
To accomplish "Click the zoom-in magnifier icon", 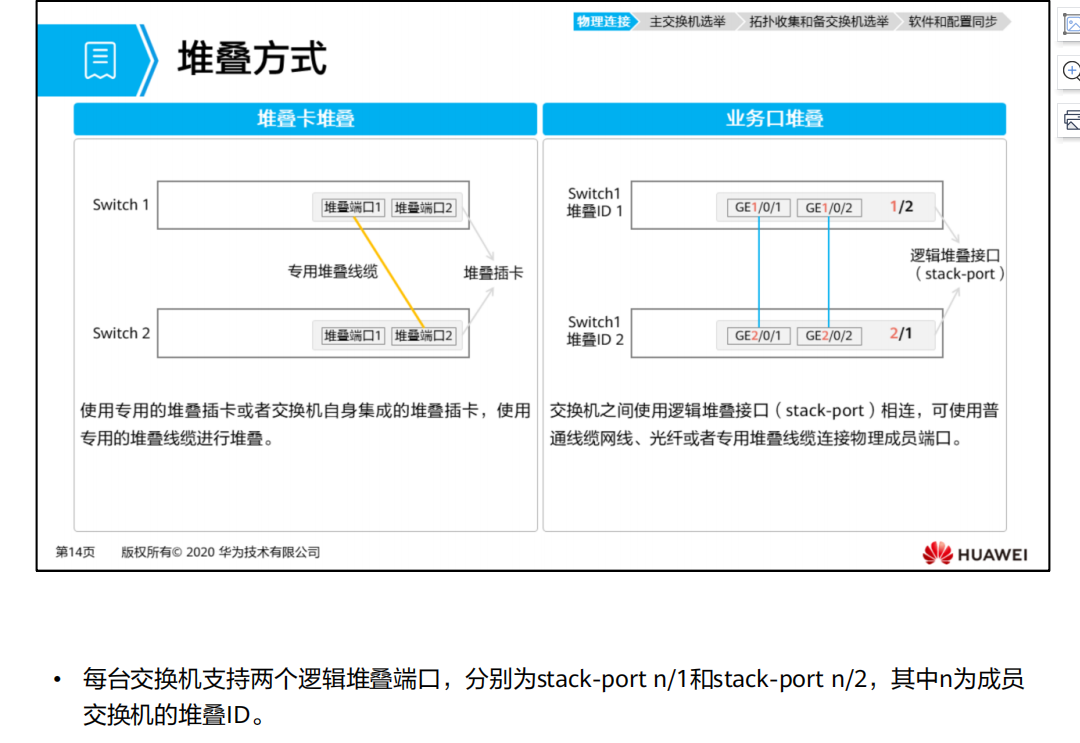I will [1072, 71].
